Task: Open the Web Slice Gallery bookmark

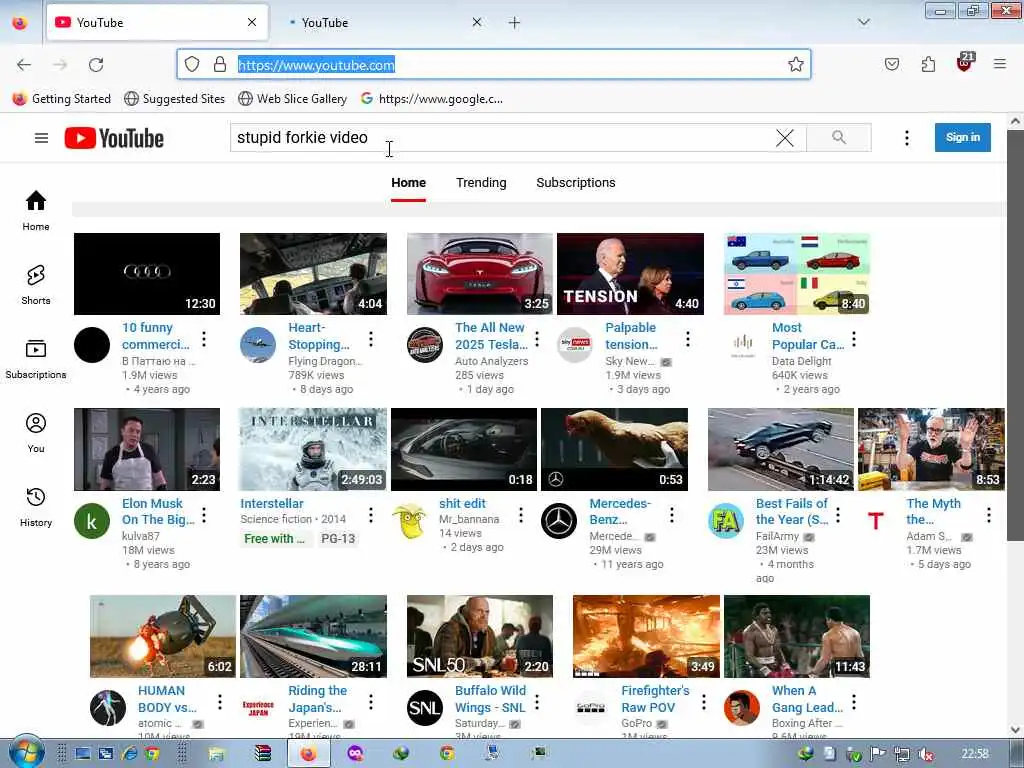Action: pos(293,99)
